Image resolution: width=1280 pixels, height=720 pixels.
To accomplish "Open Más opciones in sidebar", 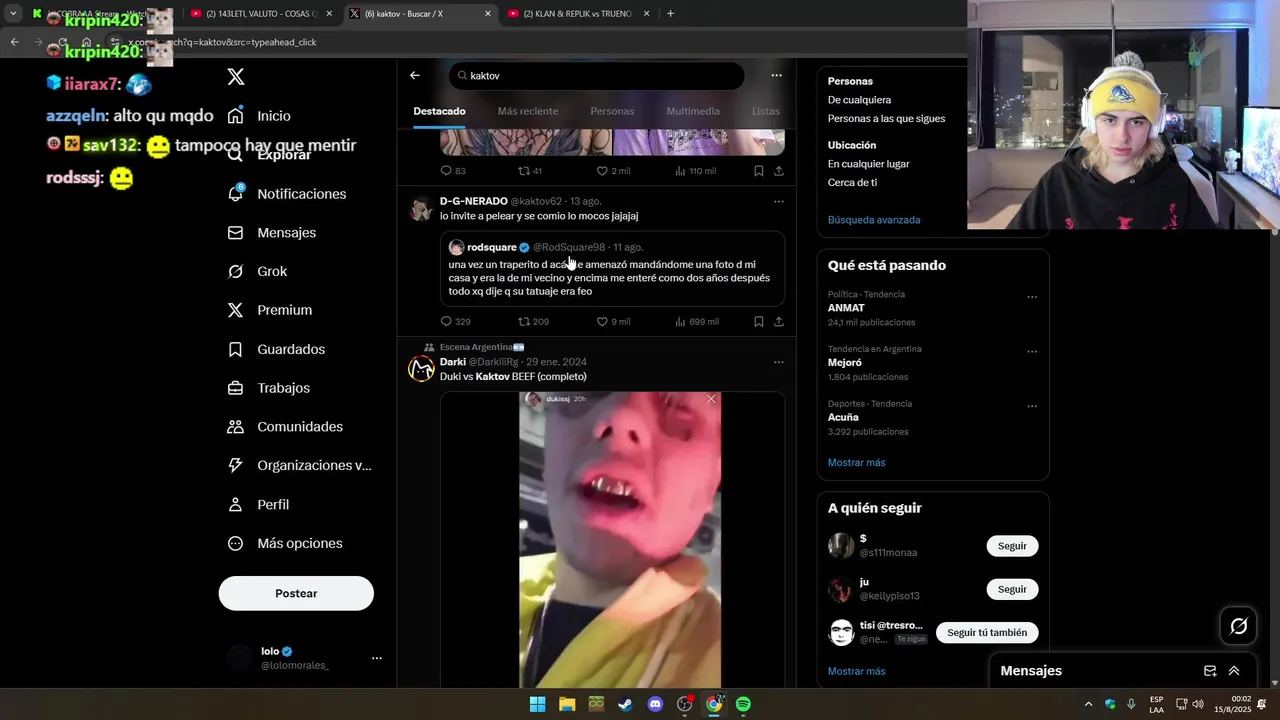I will pos(284,543).
